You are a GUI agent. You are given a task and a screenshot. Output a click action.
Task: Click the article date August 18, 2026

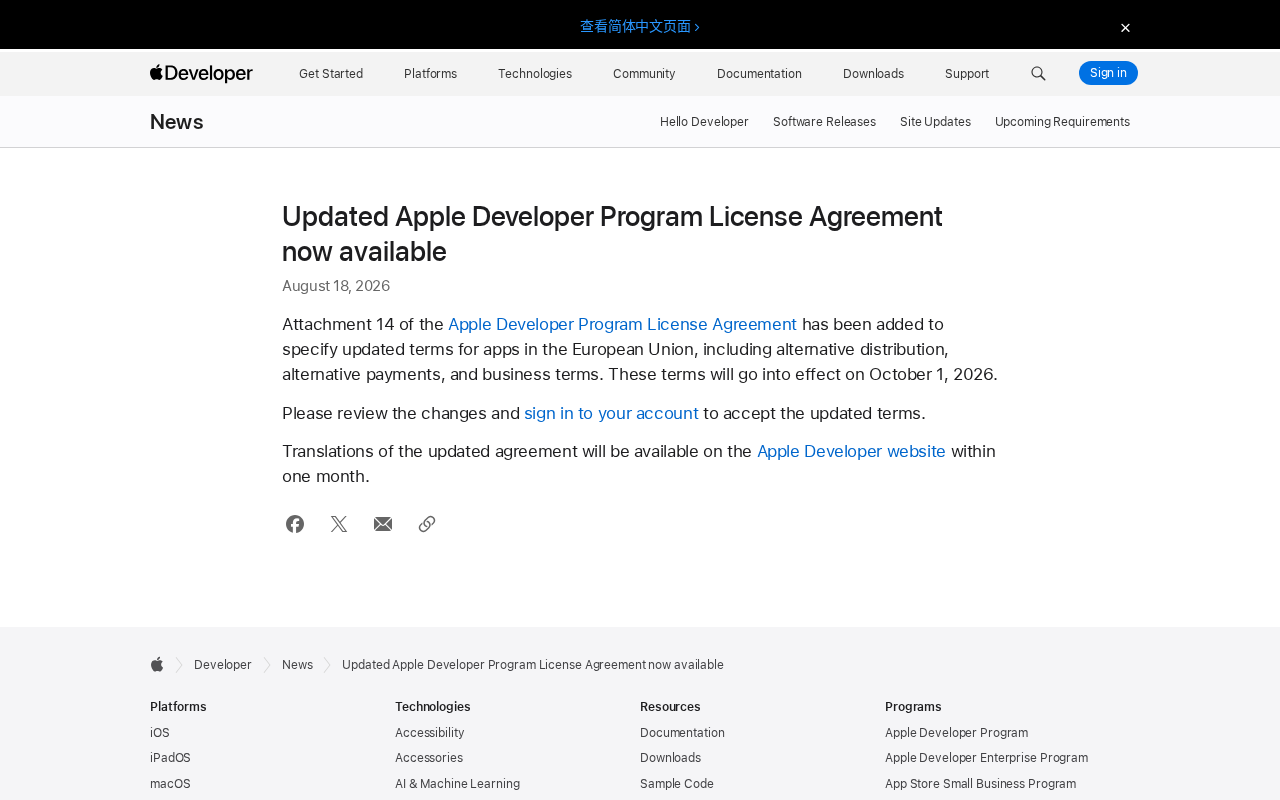coord(336,286)
